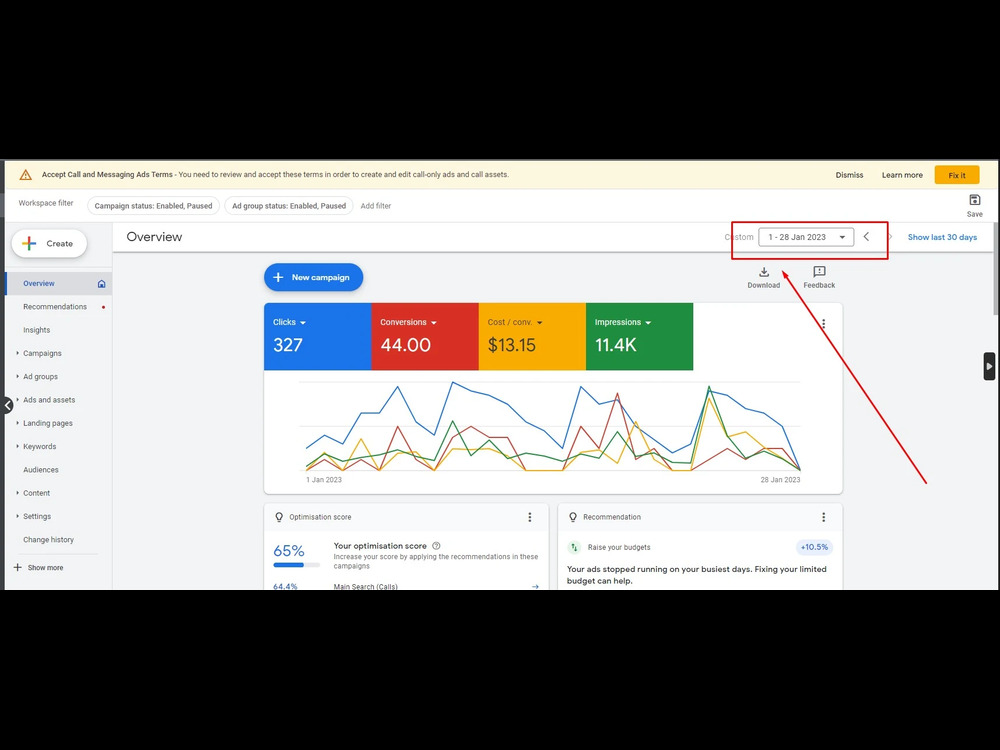Click the warning triangle icon in banner
1000x750 pixels.
(x=26, y=175)
